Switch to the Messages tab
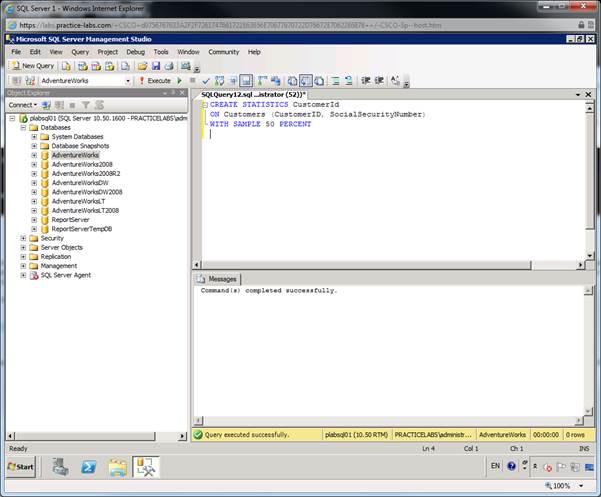Image resolution: width=601 pixels, height=497 pixels. 217,279
